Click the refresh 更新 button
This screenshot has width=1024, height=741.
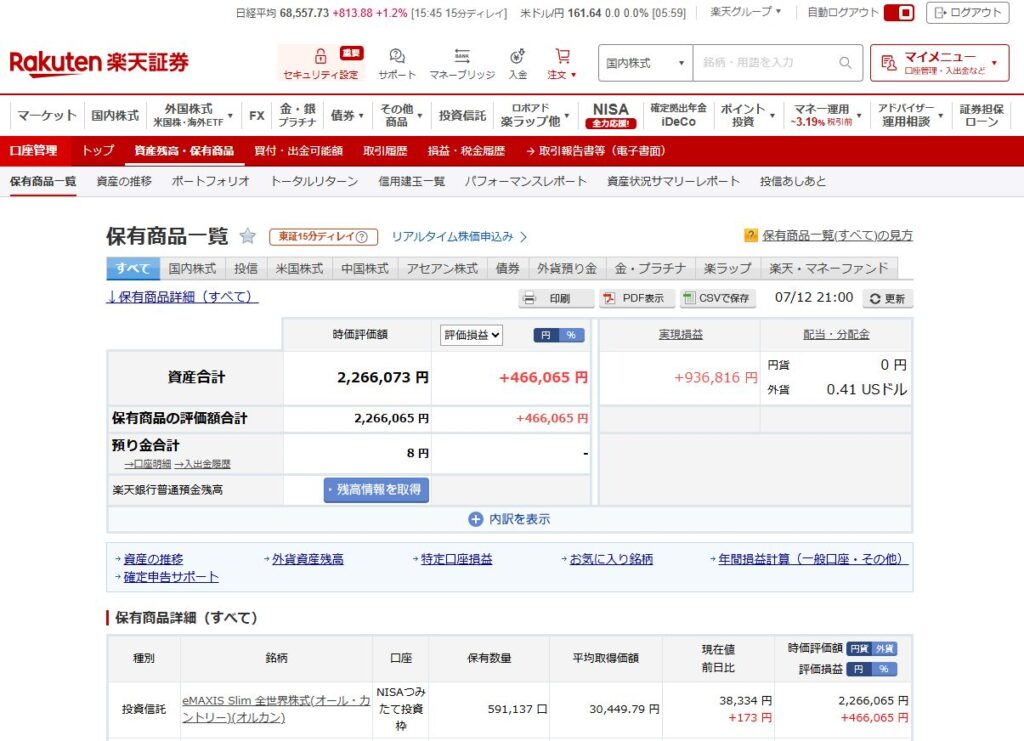[x=888, y=298]
